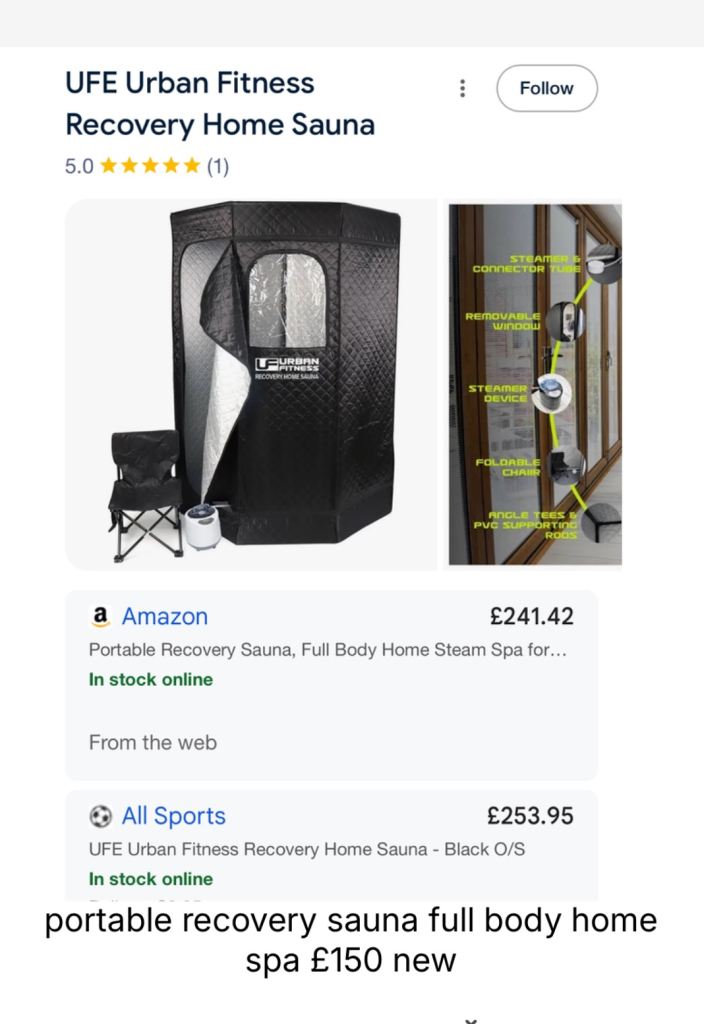Image resolution: width=704 pixels, height=1024 pixels.
Task: Tap the Urban Fitness logo on the sauna
Action: 287,368
